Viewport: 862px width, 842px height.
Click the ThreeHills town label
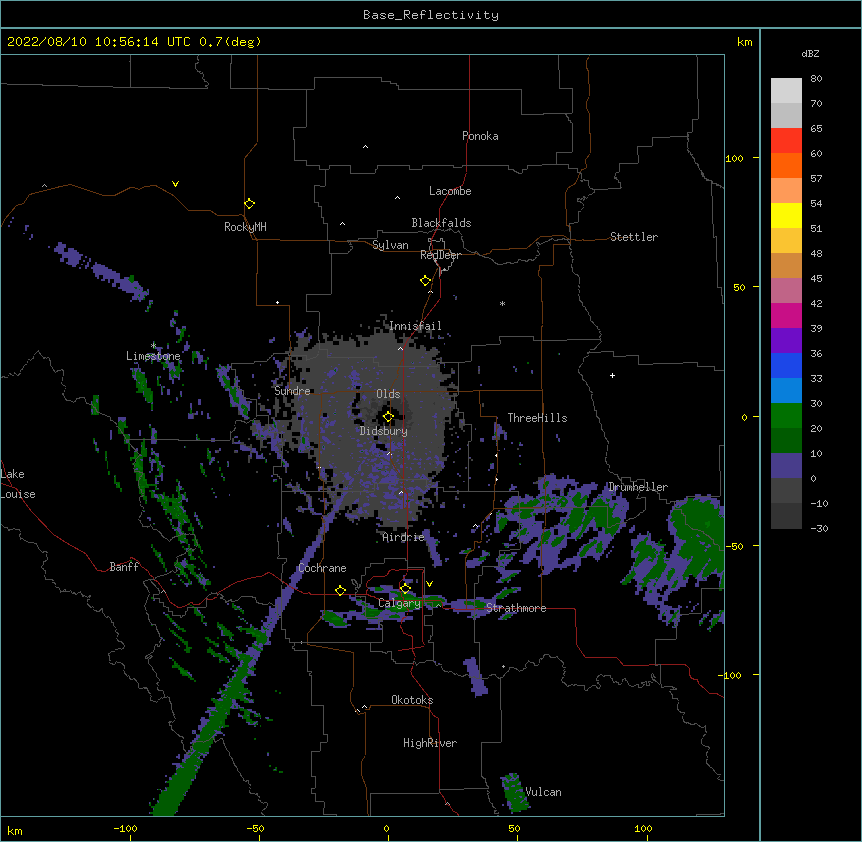click(537, 418)
